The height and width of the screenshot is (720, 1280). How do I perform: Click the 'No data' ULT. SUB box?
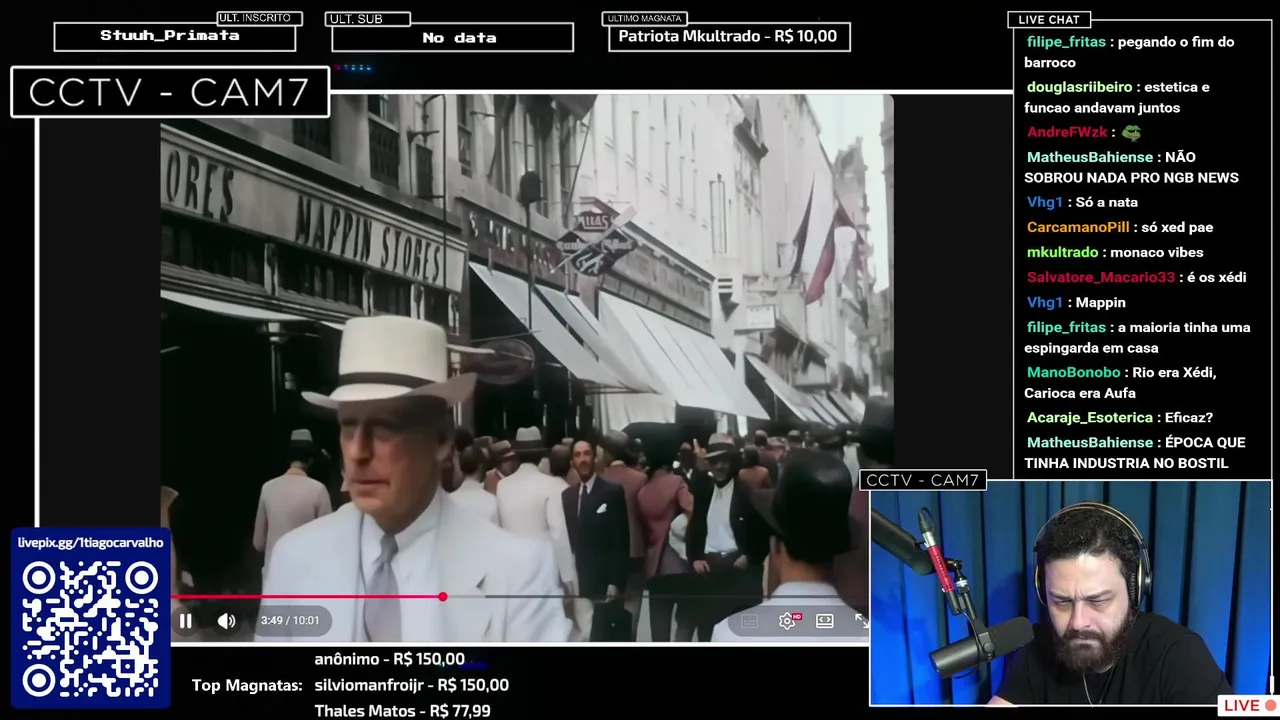point(452,37)
